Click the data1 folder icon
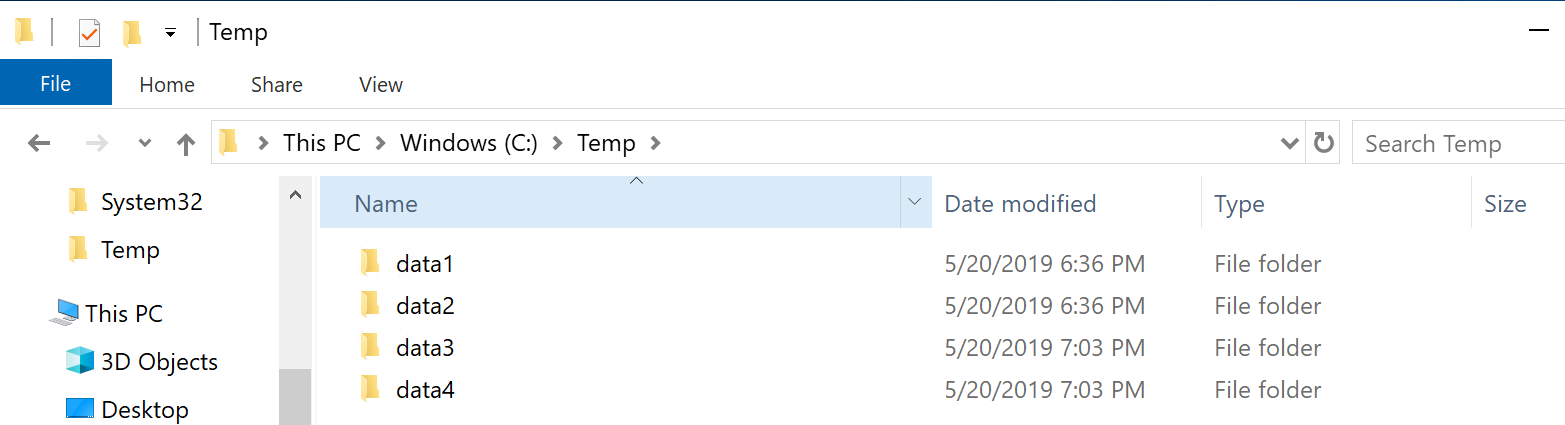 coord(371,264)
